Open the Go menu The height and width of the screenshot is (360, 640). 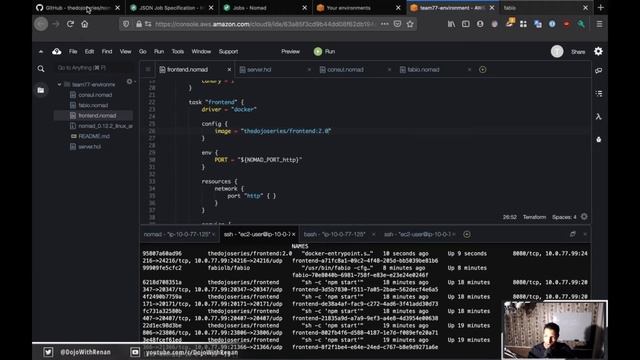click(x=142, y=51)
